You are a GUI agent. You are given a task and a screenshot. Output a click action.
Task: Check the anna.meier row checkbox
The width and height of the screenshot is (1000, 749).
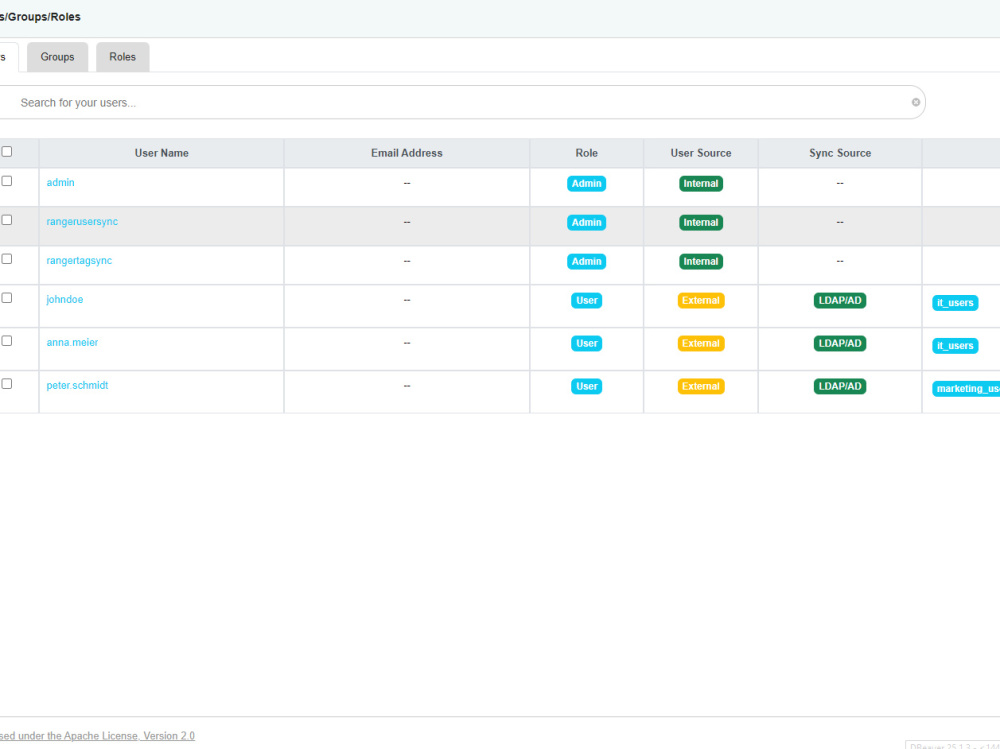(6, 341)
